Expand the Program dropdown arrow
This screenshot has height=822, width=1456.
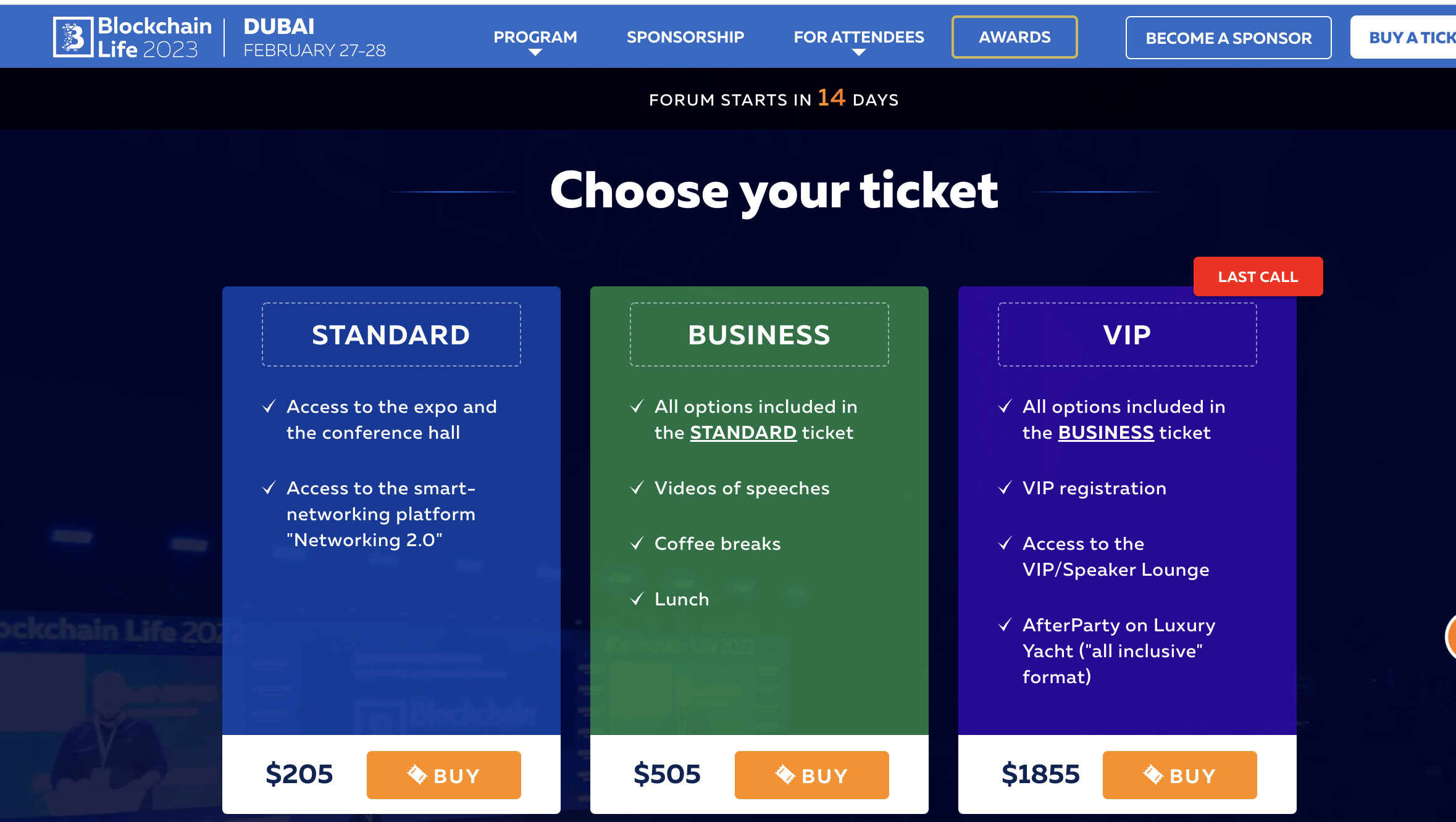point(535,53)
